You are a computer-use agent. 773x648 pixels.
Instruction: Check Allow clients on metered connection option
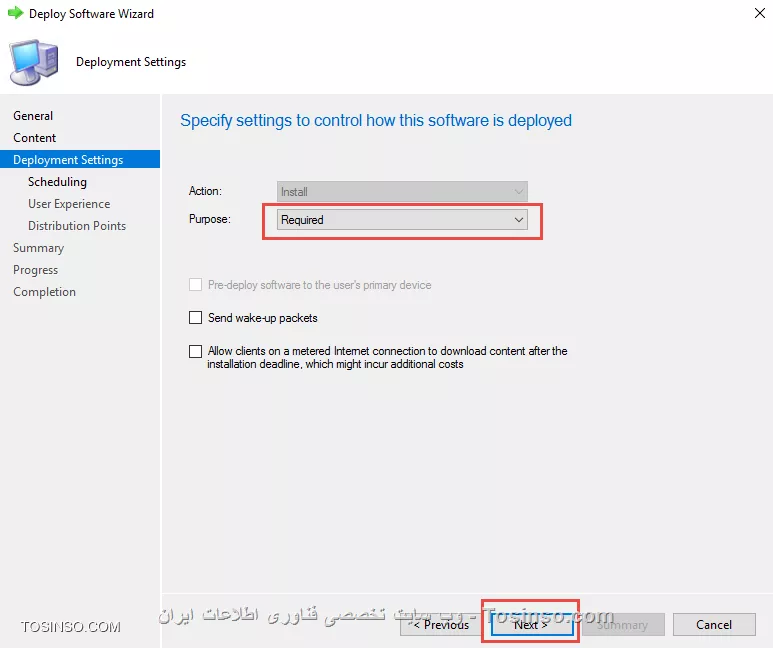pyautogui.click(x=196, y=351)
